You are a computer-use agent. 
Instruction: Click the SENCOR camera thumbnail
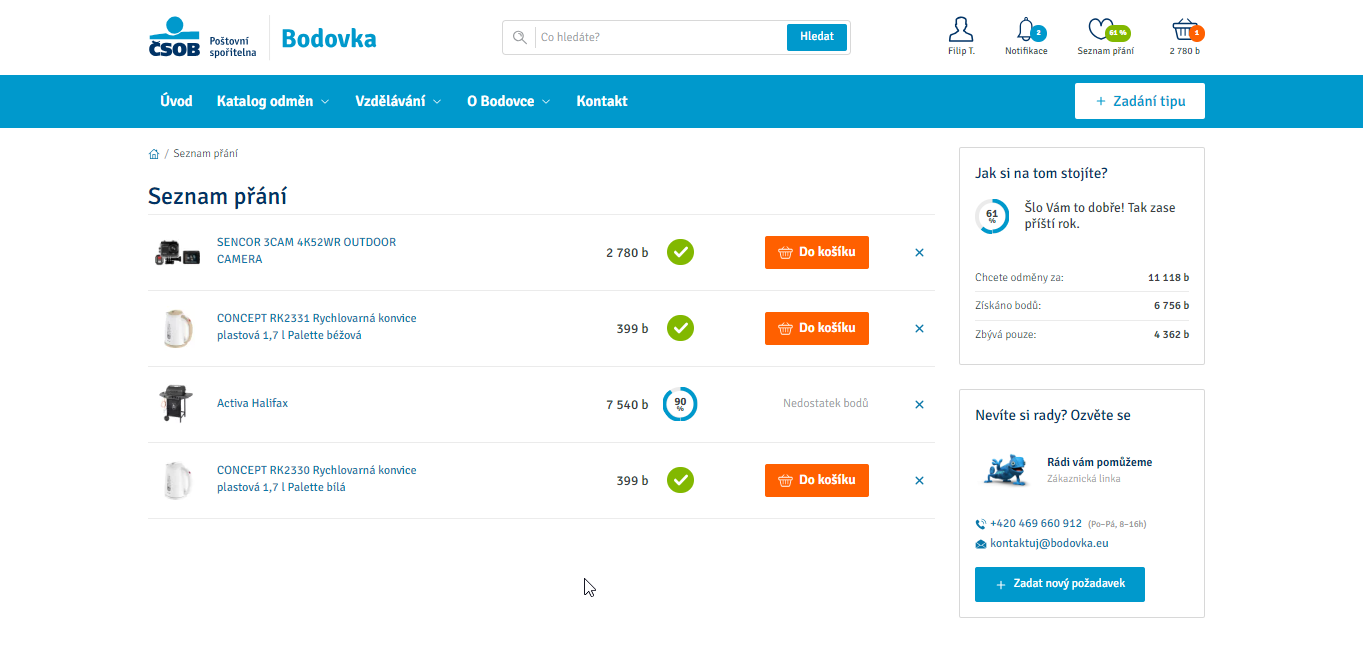coord(177,253)
